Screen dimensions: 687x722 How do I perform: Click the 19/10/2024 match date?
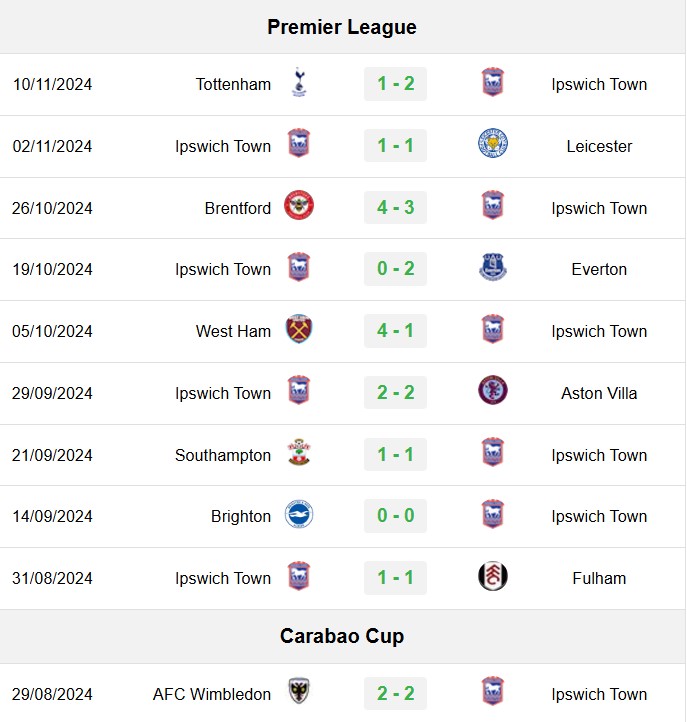[x=52, y=269]
